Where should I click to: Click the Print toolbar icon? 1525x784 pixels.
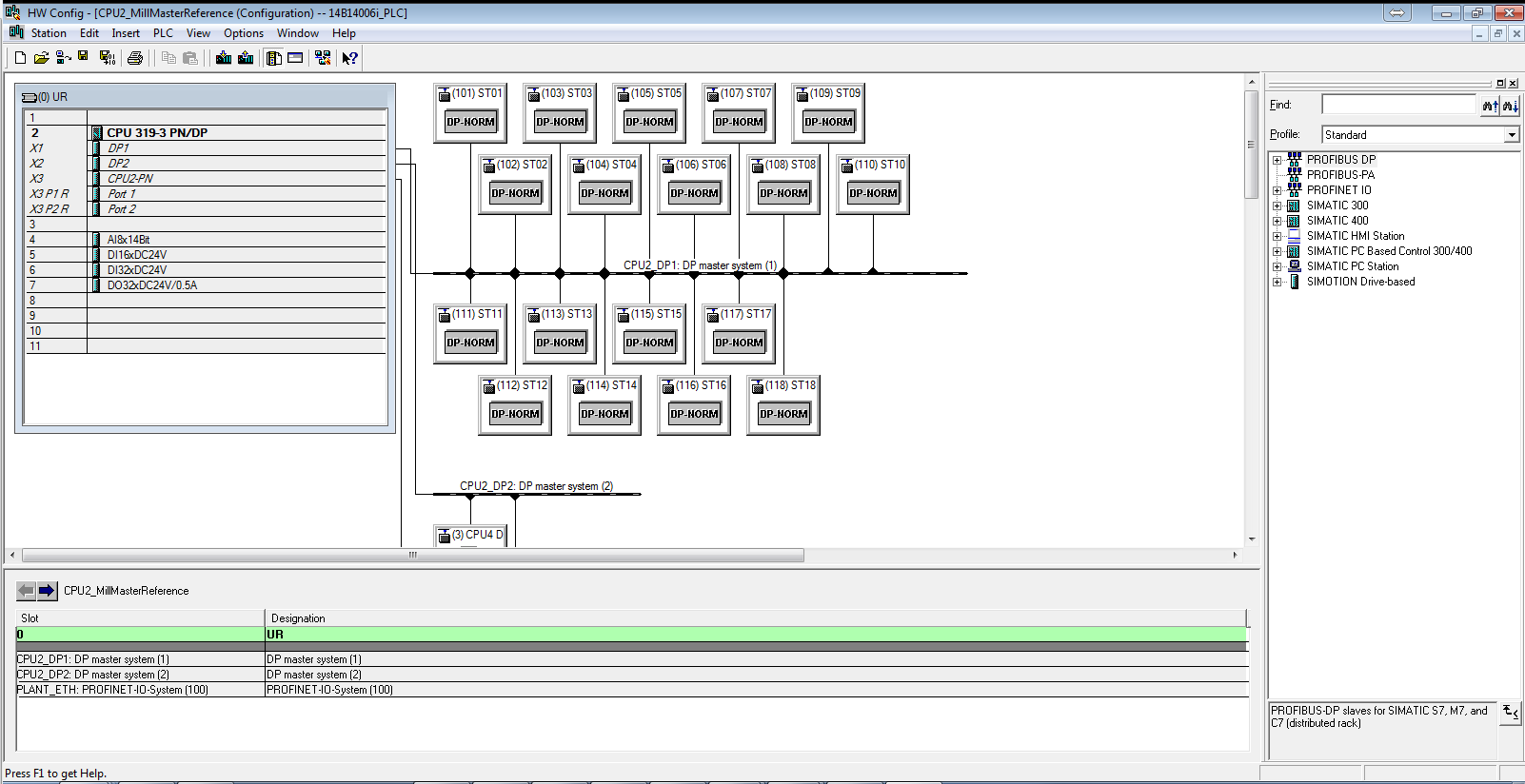(135, 58)
